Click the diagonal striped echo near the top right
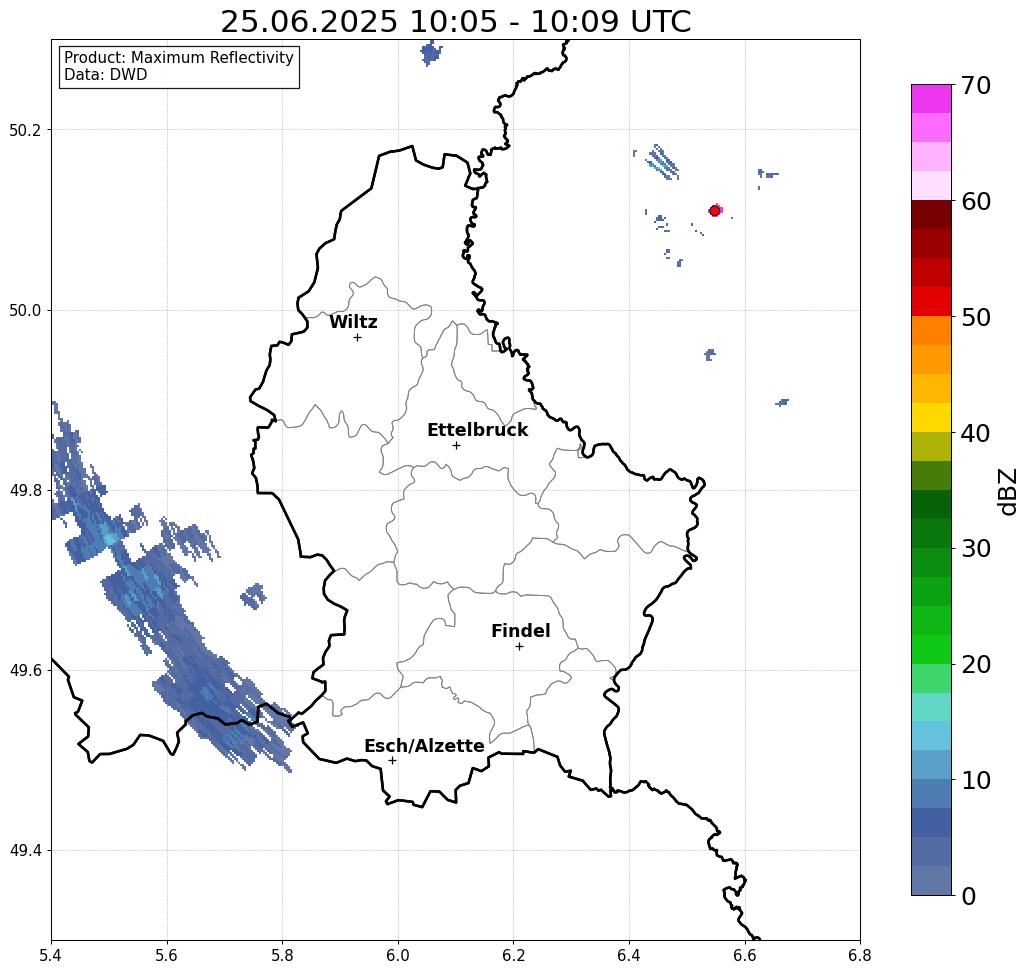The width and height of the screenshot is (1029, 973). (x=663, y=161)
